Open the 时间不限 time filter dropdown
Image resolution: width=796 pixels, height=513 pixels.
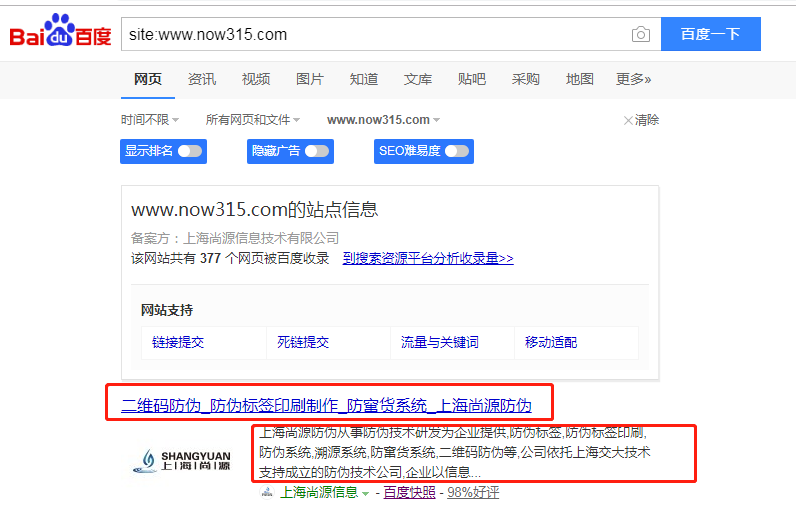tap(150, 120)
